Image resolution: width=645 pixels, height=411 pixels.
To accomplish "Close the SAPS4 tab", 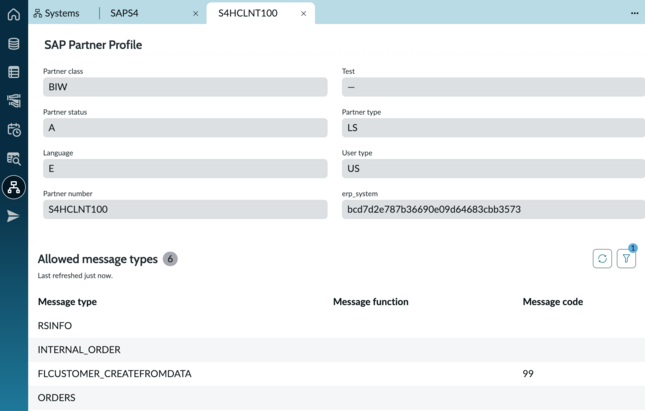I will pyautogui.click(x=196, y=14).
